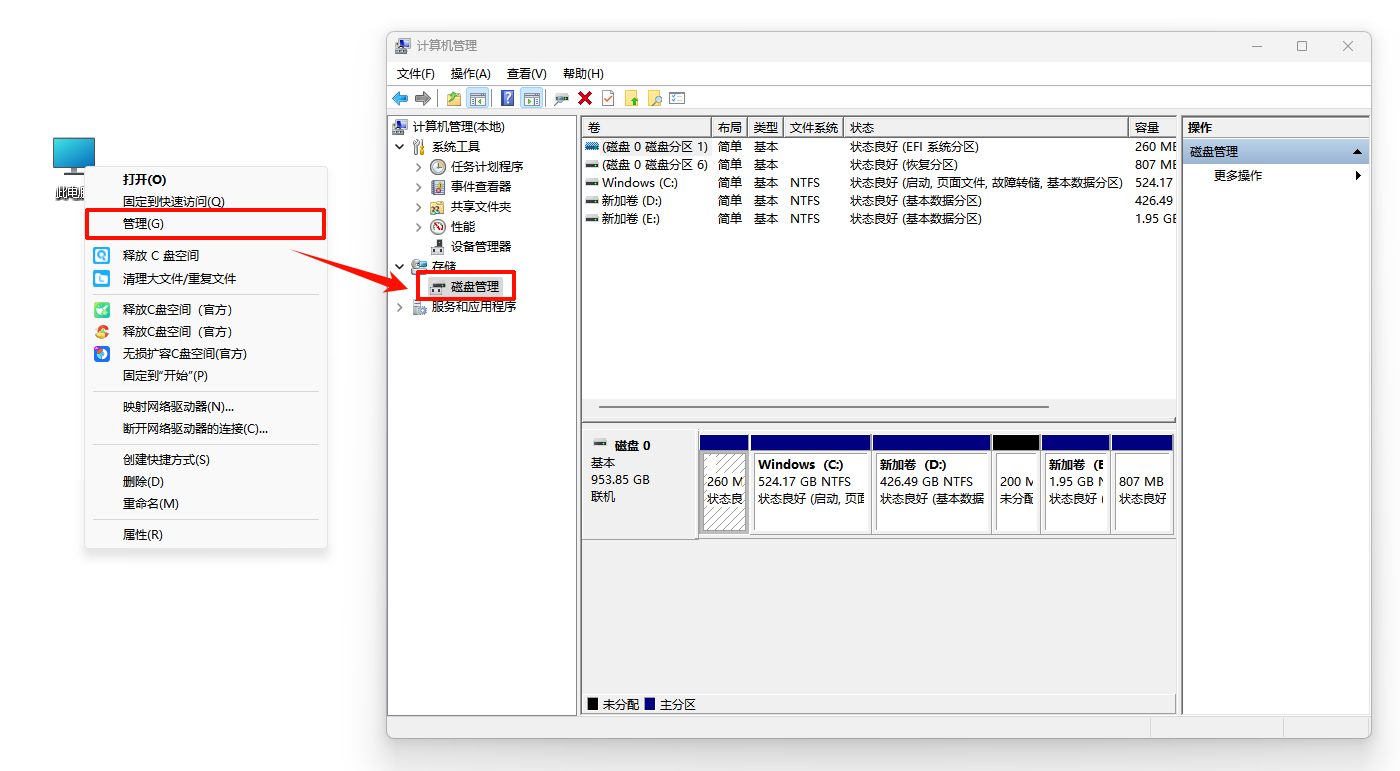Click 属性(R) in the context menu
This screenshot has width=1400, height=771.
[x=142, y=535]
